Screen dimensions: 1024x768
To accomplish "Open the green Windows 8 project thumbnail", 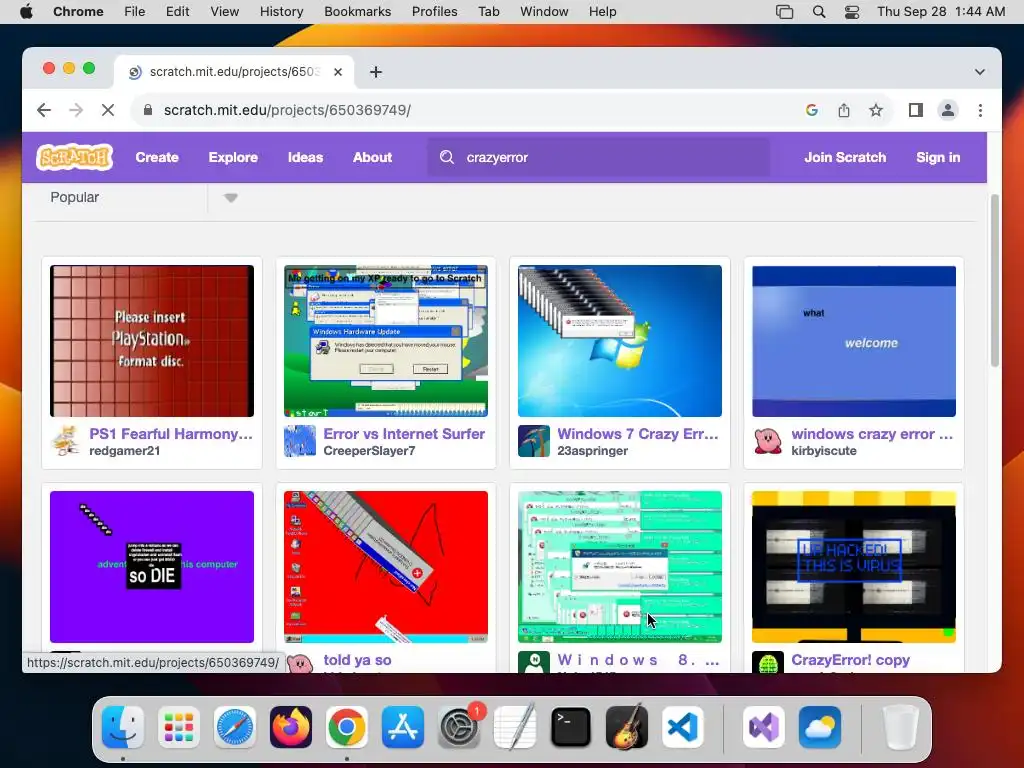I will pyautogui.click(x=620, y=567).
